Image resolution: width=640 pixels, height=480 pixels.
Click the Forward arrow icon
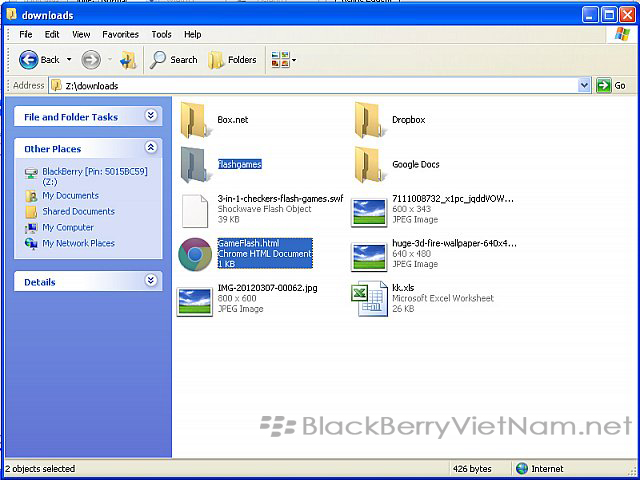tap(91, 60)
